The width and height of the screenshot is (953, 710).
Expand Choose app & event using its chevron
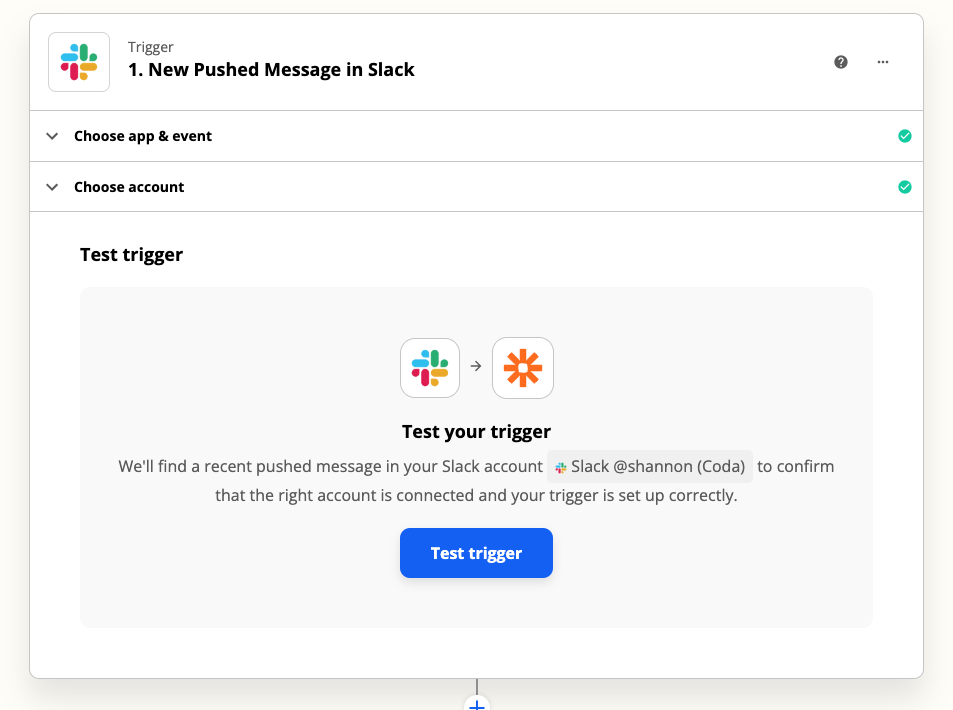pyautogui.click(x=53, y=136)
